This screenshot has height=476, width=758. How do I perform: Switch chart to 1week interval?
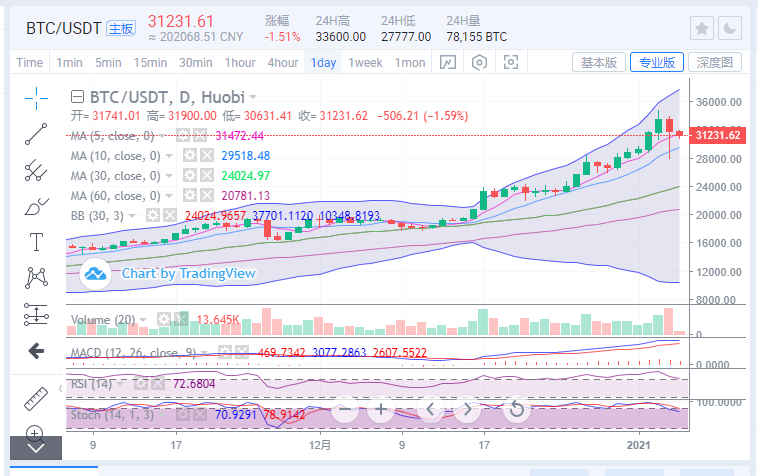[x=365, y=63]
